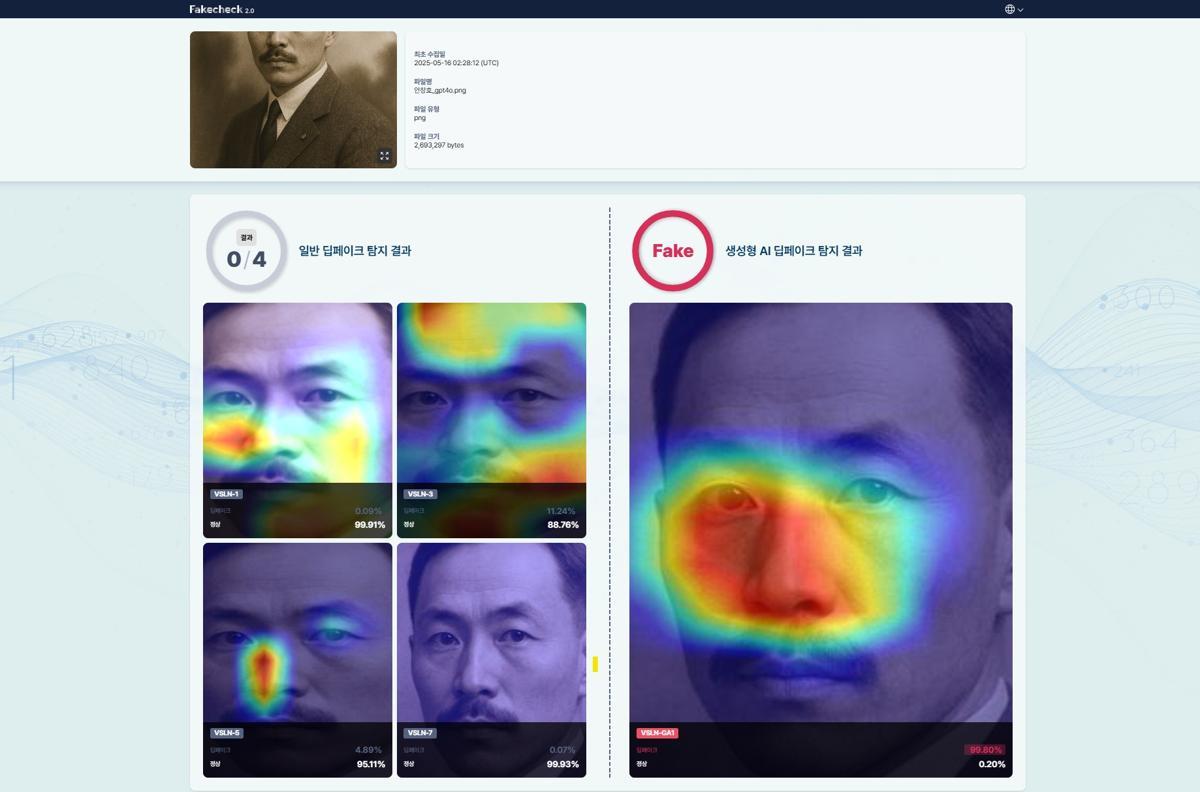Click the VSLN-7 model tag
1200x792 pixels.
click(x=420, y=733)
